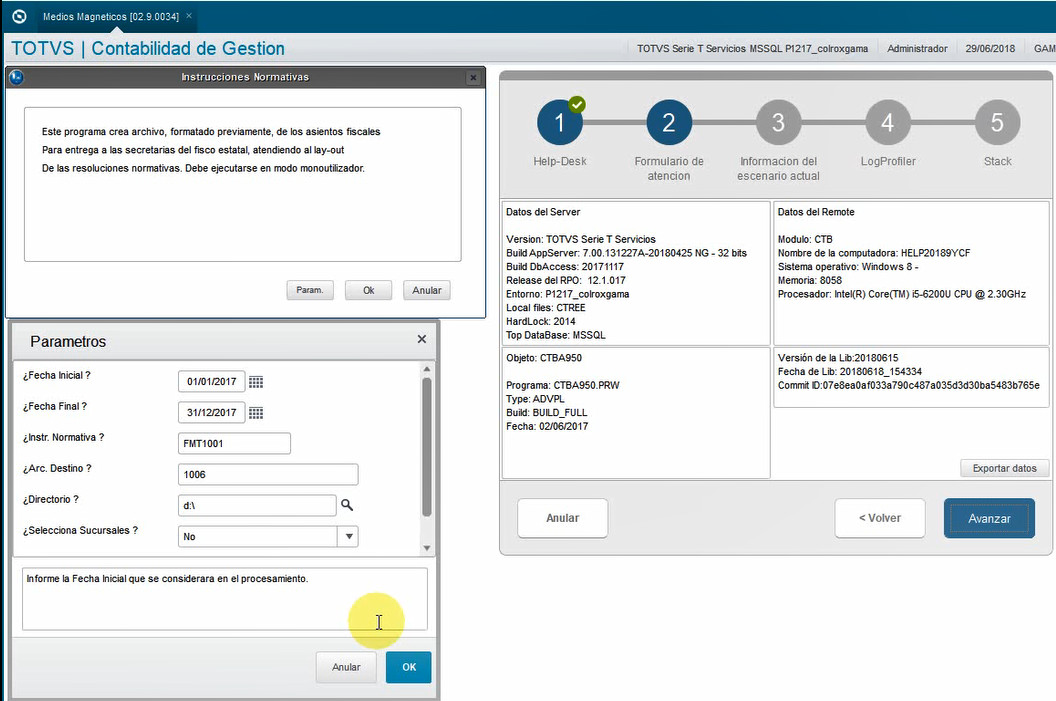Viewport: 1056px width, 701px height.
Task: Click the Nombre de la computadora line
Action: pos(873,253)
